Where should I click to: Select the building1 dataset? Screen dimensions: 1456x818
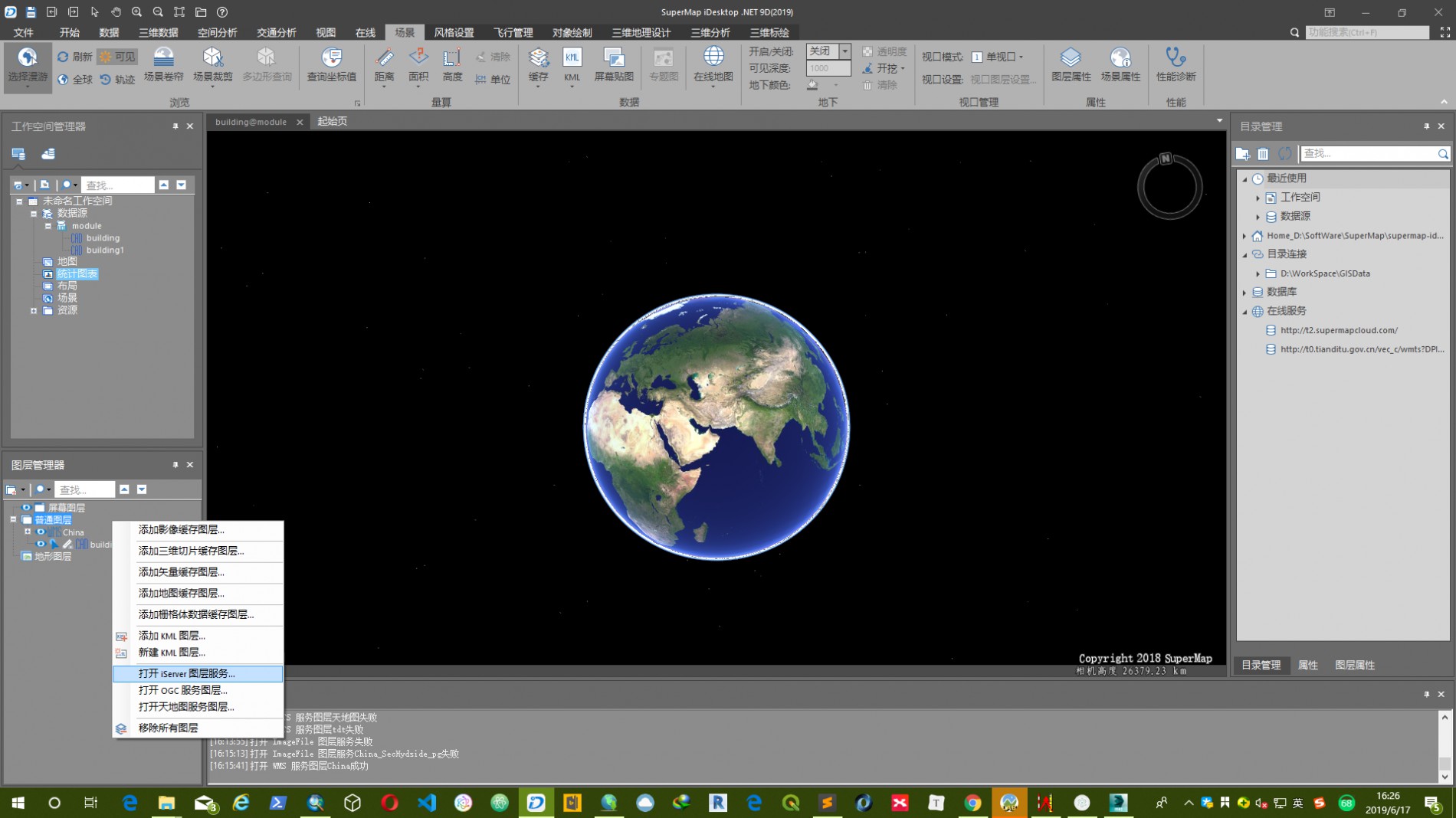[x=104, y=250]
